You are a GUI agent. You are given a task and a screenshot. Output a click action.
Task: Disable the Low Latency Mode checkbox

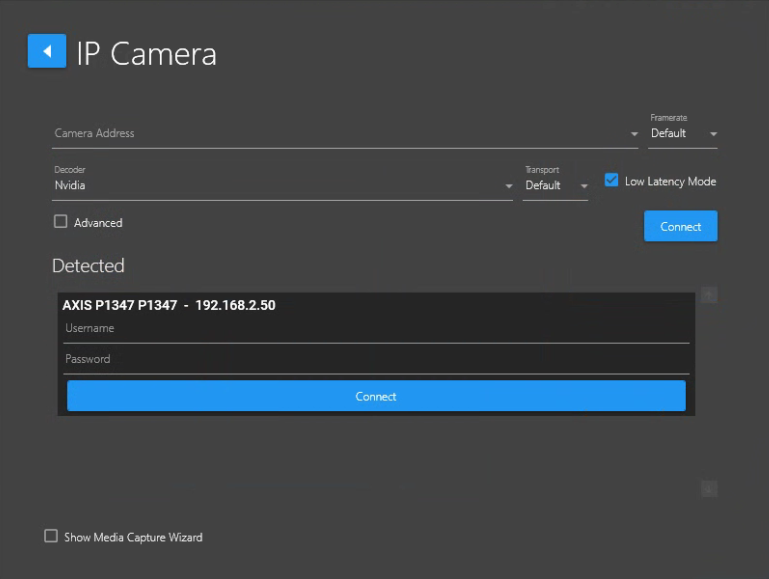point(611,181)
